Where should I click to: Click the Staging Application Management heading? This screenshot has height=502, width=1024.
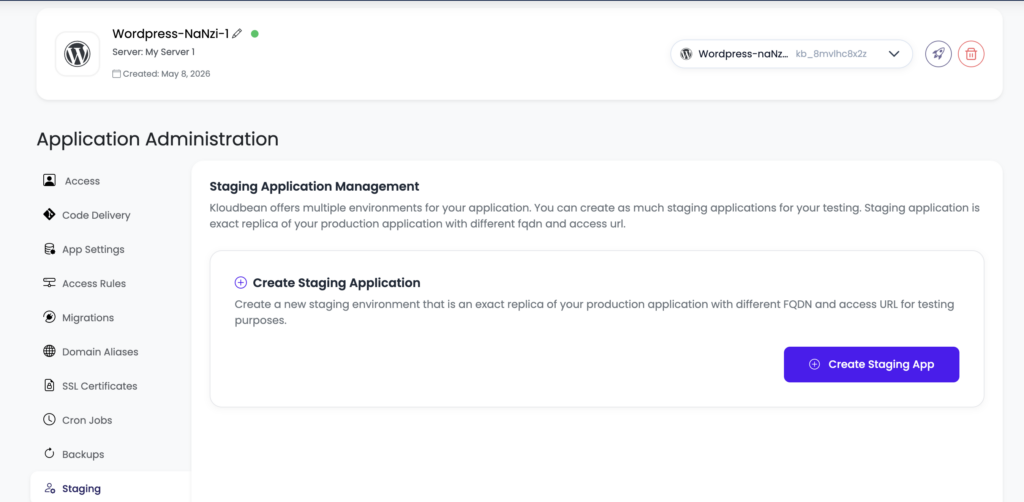pos(314,187)
